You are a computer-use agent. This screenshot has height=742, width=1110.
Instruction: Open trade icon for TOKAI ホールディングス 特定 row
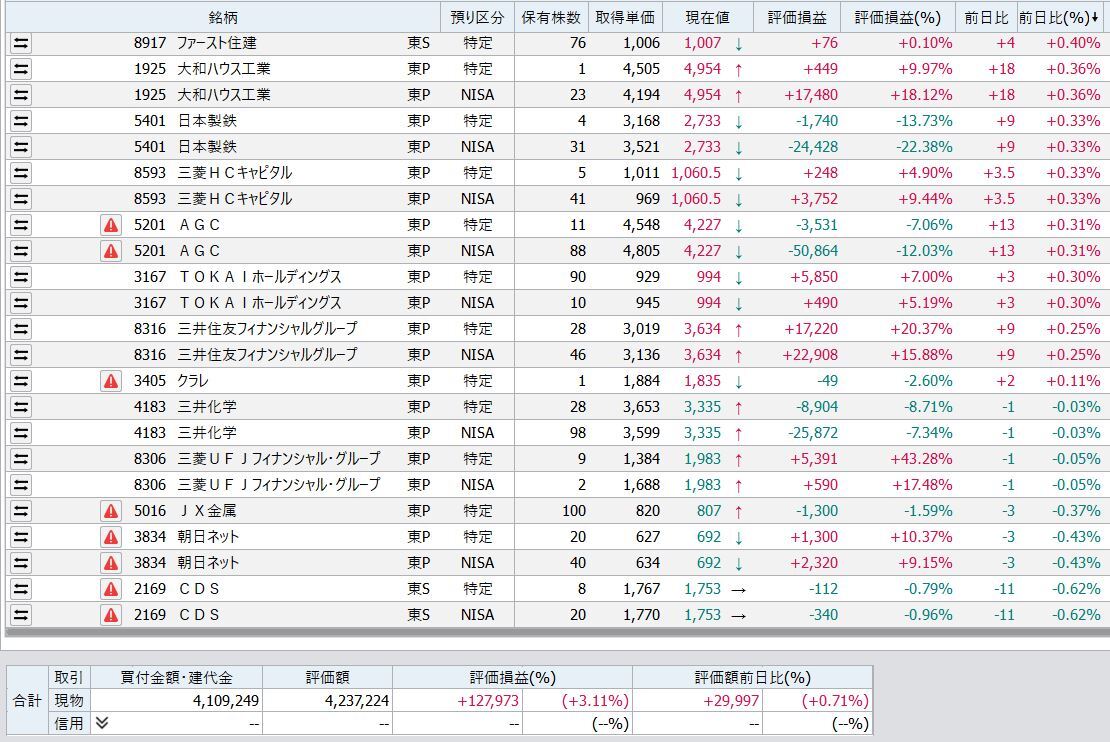click(x=21, y=277)
